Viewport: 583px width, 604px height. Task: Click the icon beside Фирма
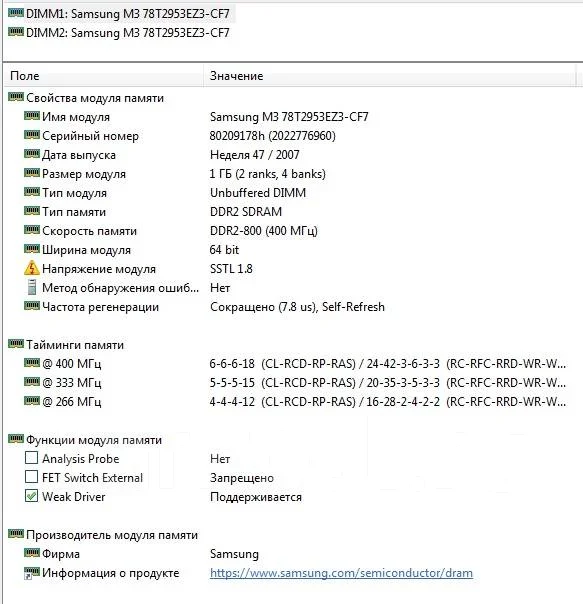tap(32, 553)
